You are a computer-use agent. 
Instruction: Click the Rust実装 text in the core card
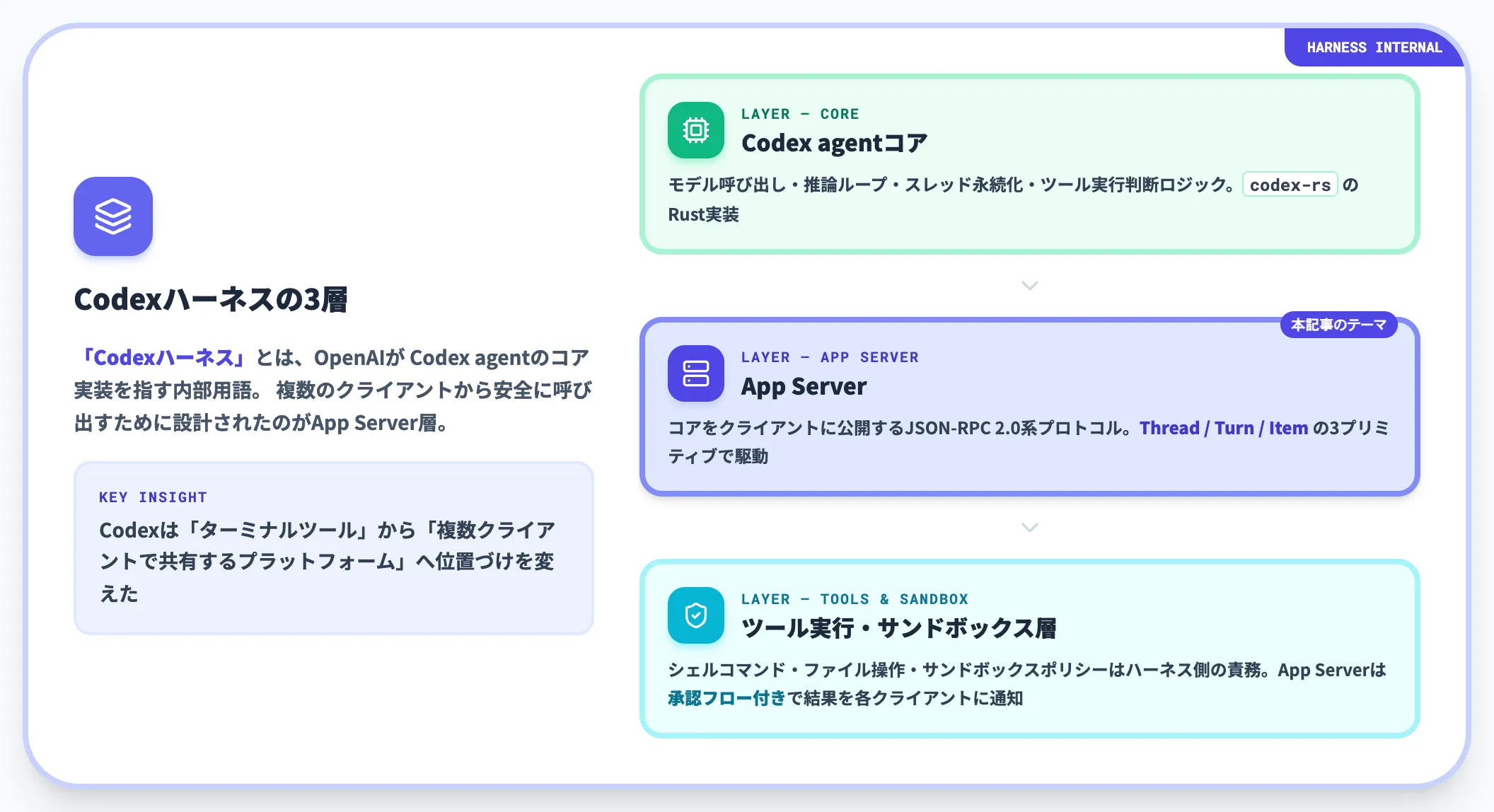tap(703, 214)
